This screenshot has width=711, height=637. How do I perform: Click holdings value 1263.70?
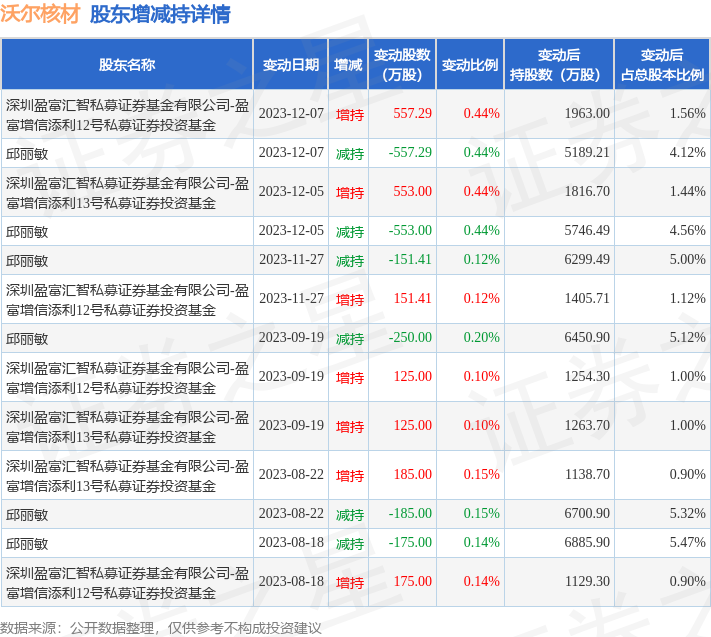[587, 425]
